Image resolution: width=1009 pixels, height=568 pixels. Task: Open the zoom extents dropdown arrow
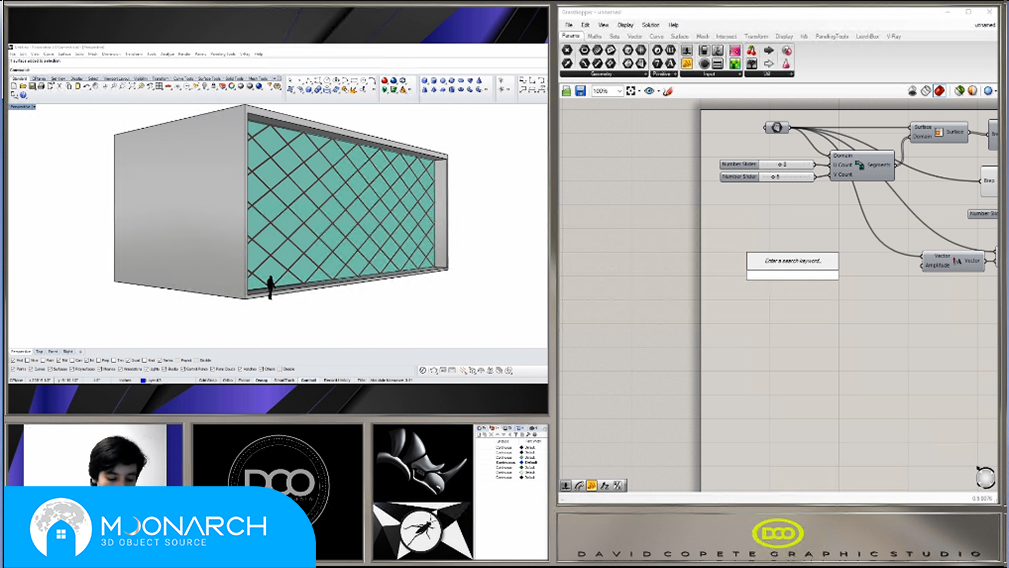639,91
